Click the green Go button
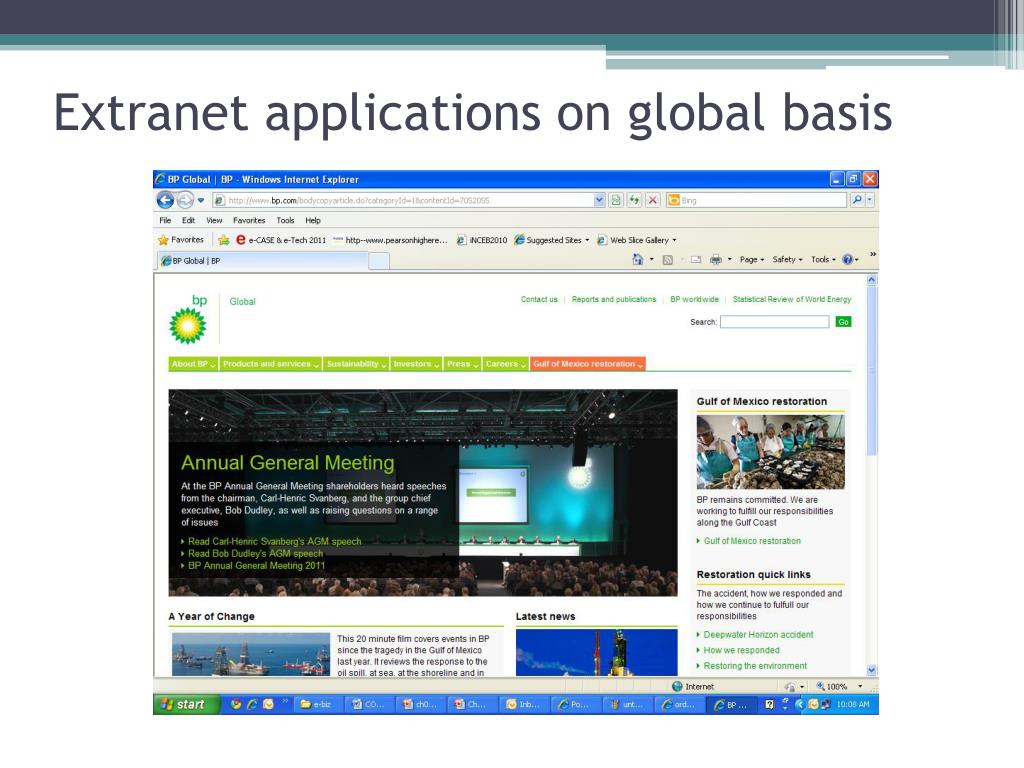Screen dimensions: 1024x768 843,322
